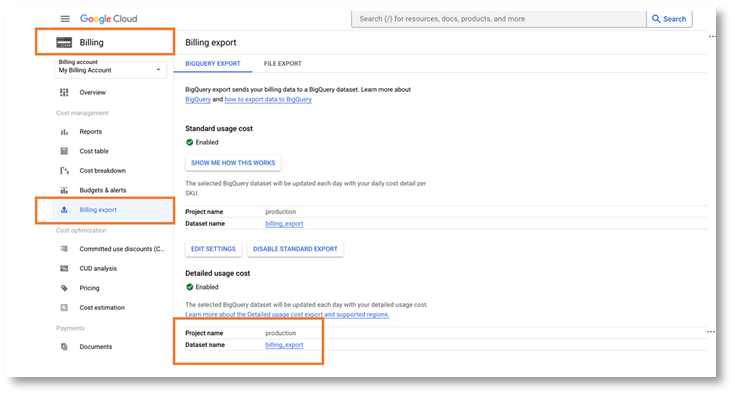Click the Detailed usage cost heading

[x=218, y=273]
